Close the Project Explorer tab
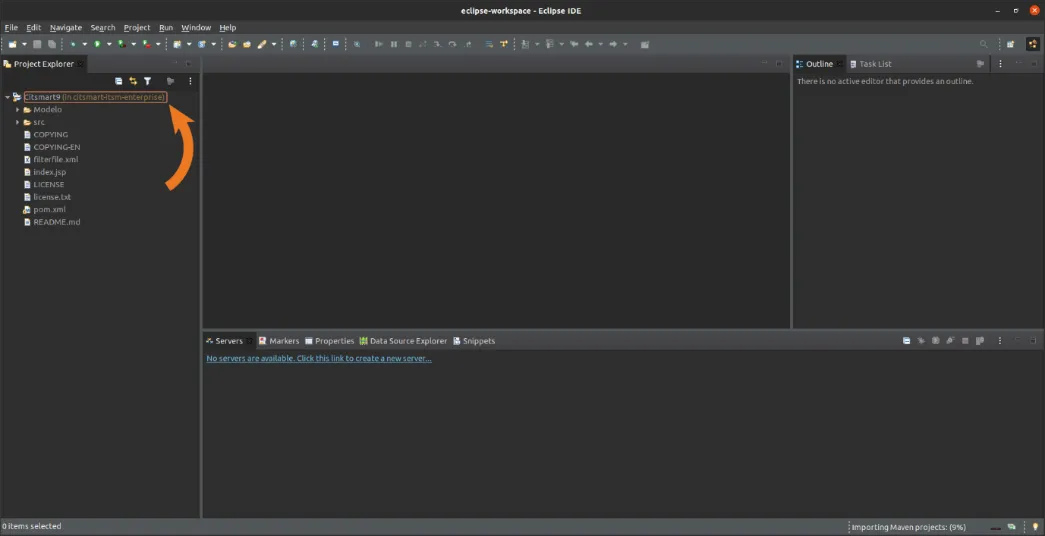 pos(81,64)
